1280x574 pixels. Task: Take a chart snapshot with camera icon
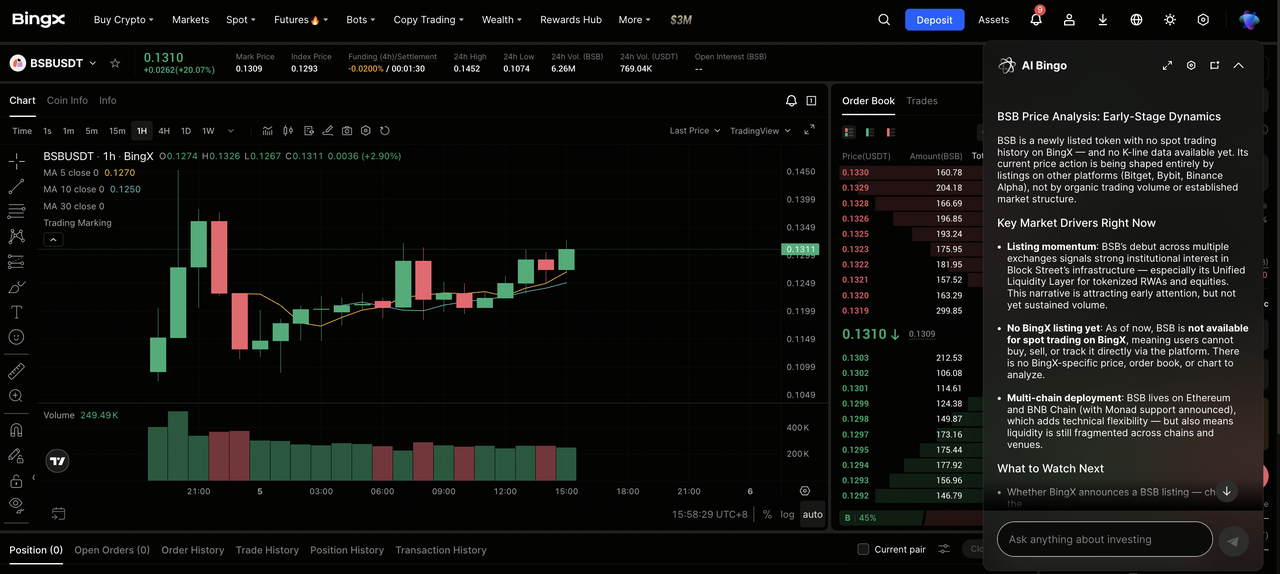(x=347, y=131)
